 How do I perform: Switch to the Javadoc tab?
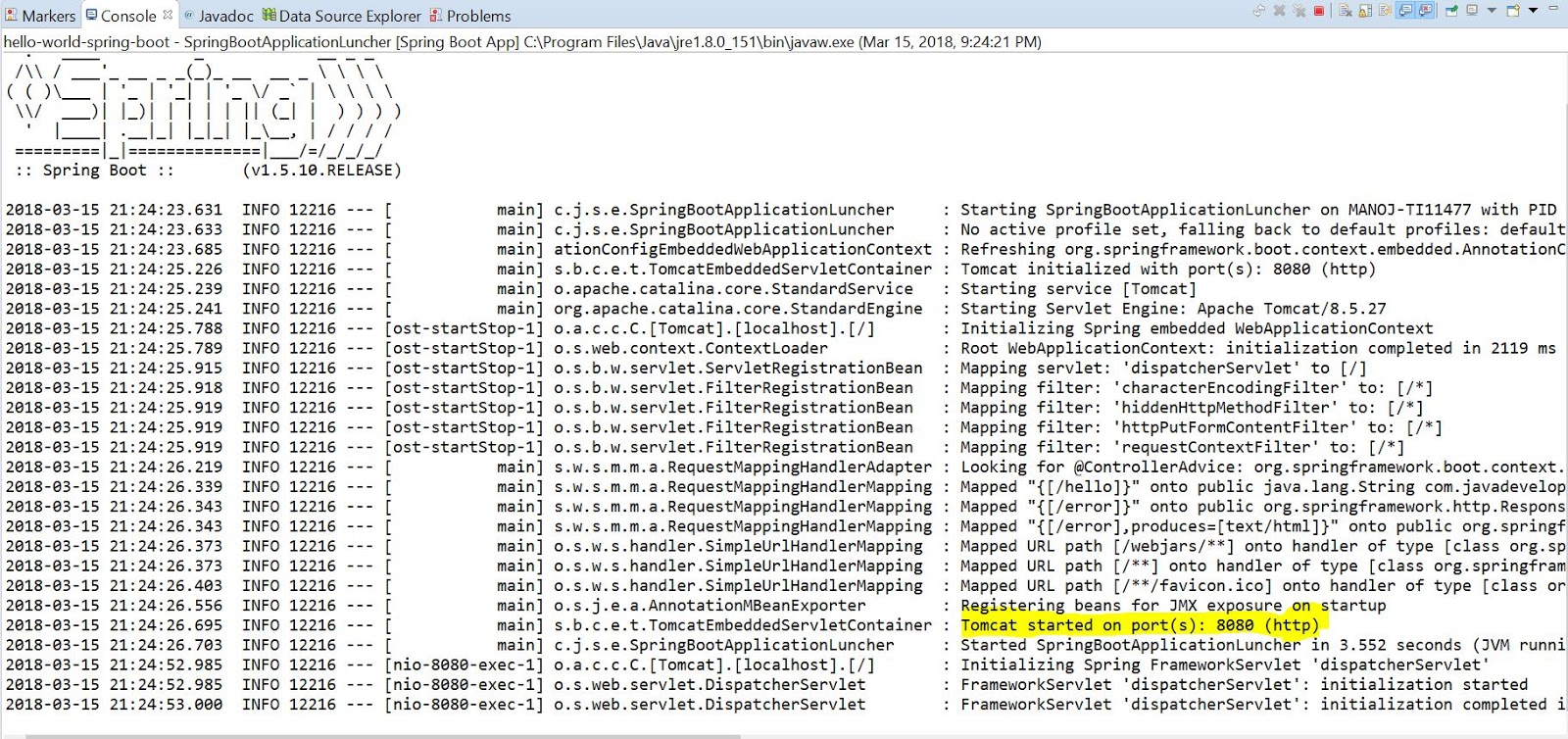219,16
